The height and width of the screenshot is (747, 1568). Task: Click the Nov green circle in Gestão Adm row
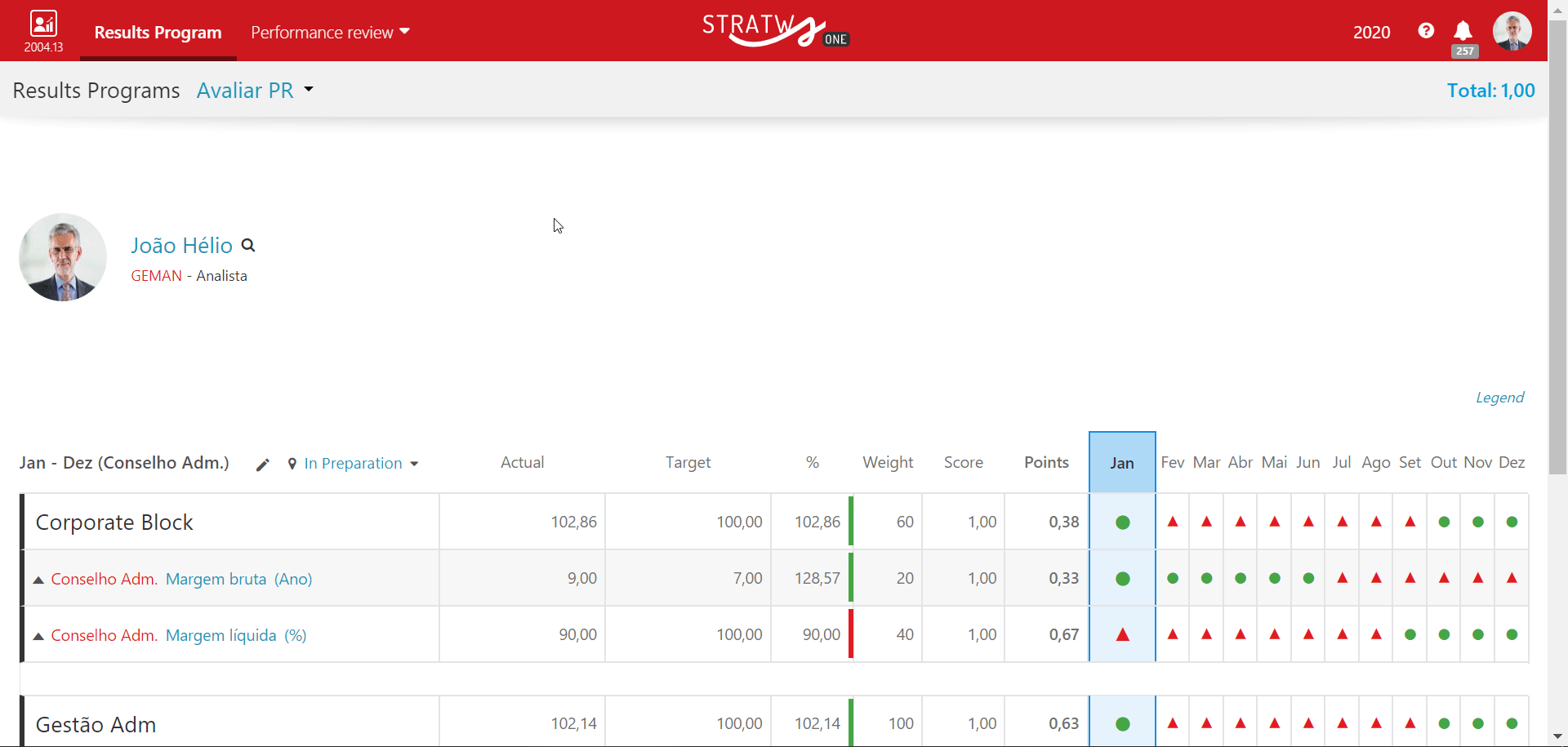click(1478, 723)
